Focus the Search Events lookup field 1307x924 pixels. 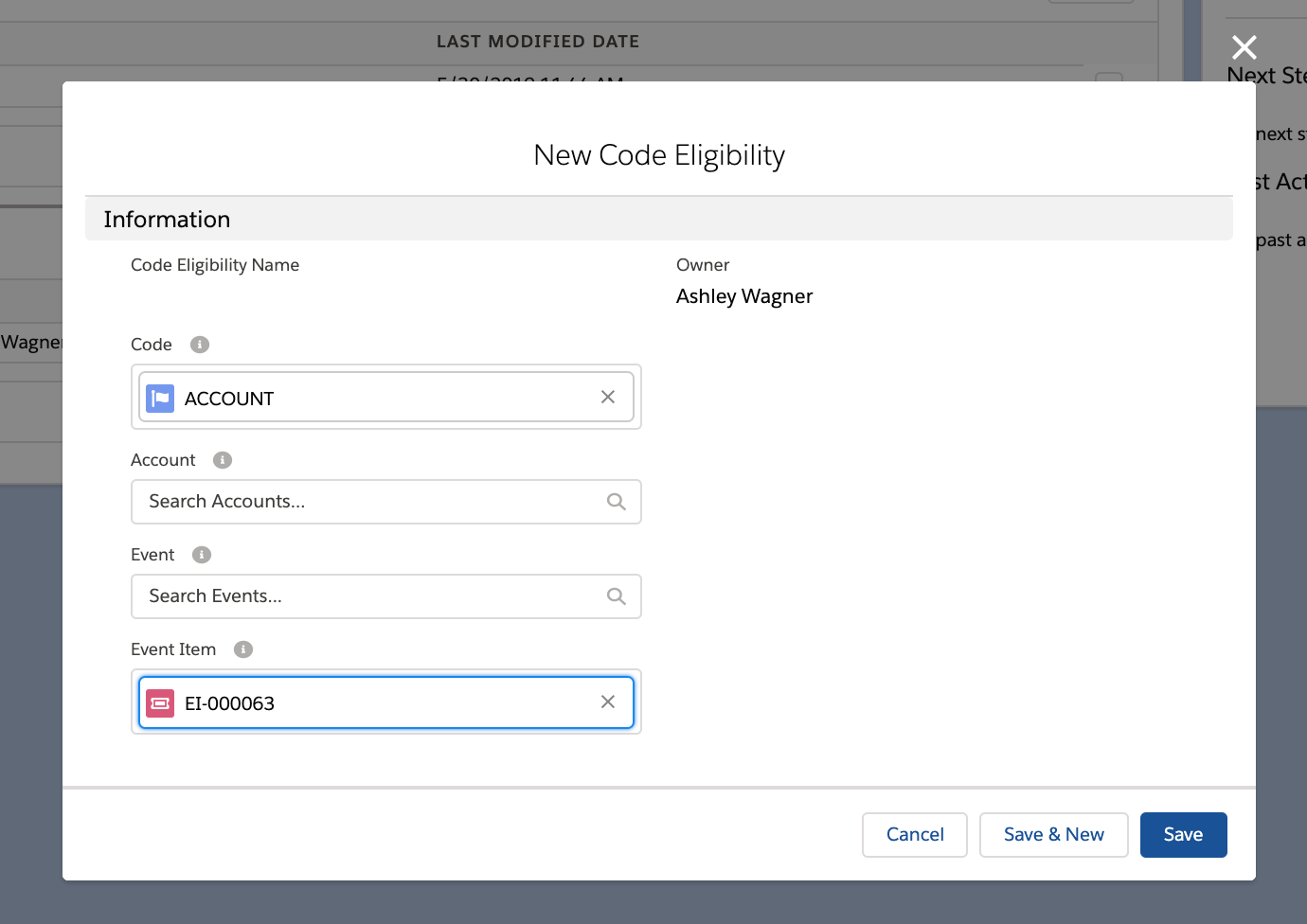[x=369, y=596]
